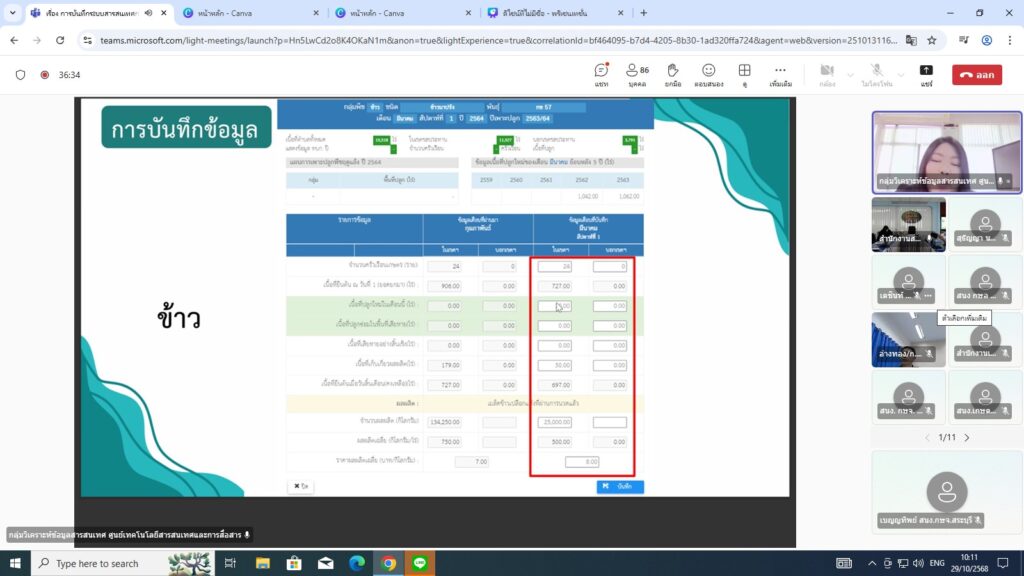1024x576 pixels.
Task: Open the meeting chat panel
Action: (601, 74)
